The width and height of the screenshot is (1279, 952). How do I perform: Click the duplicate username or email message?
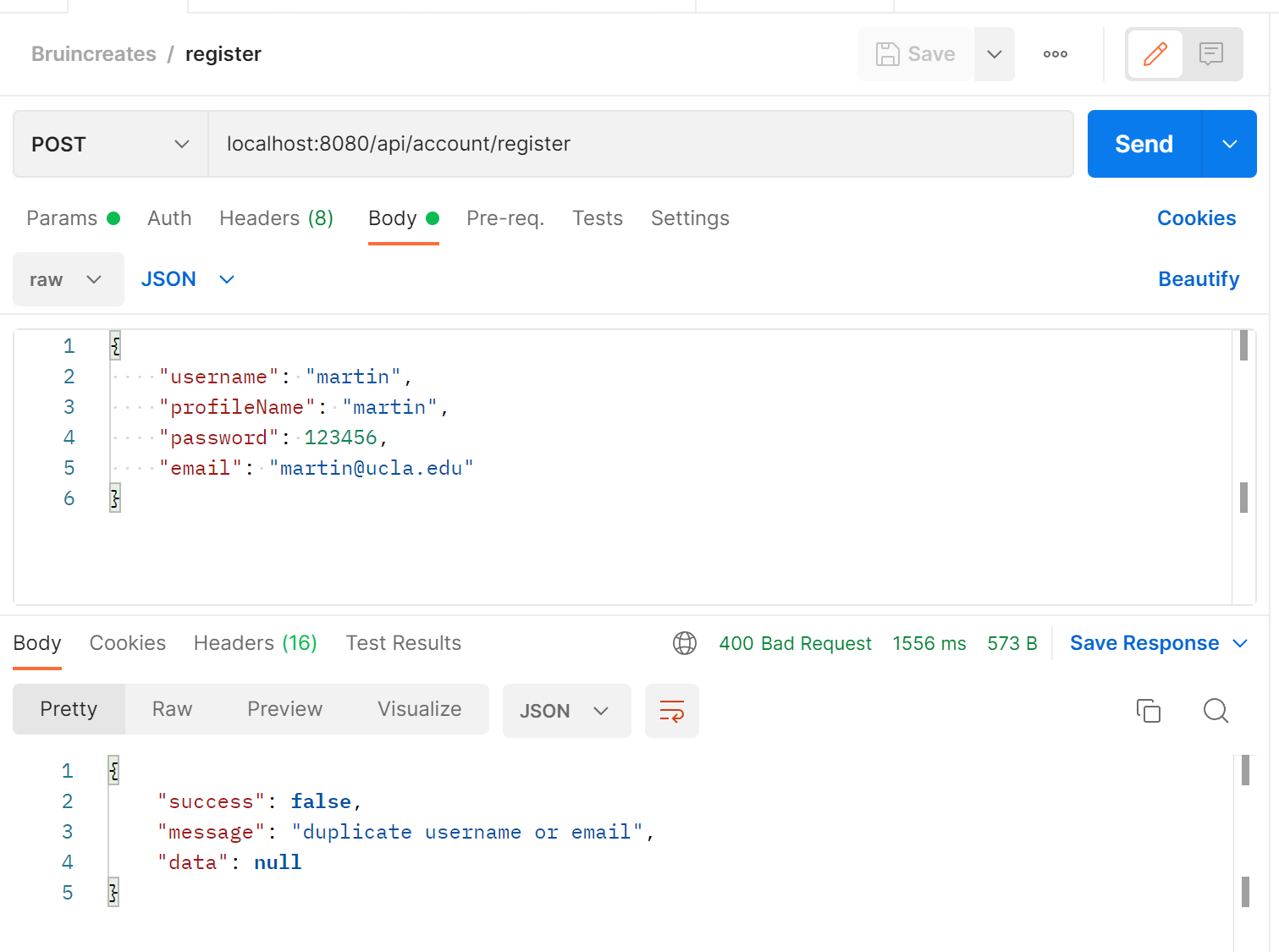click(x=467, y=832)
